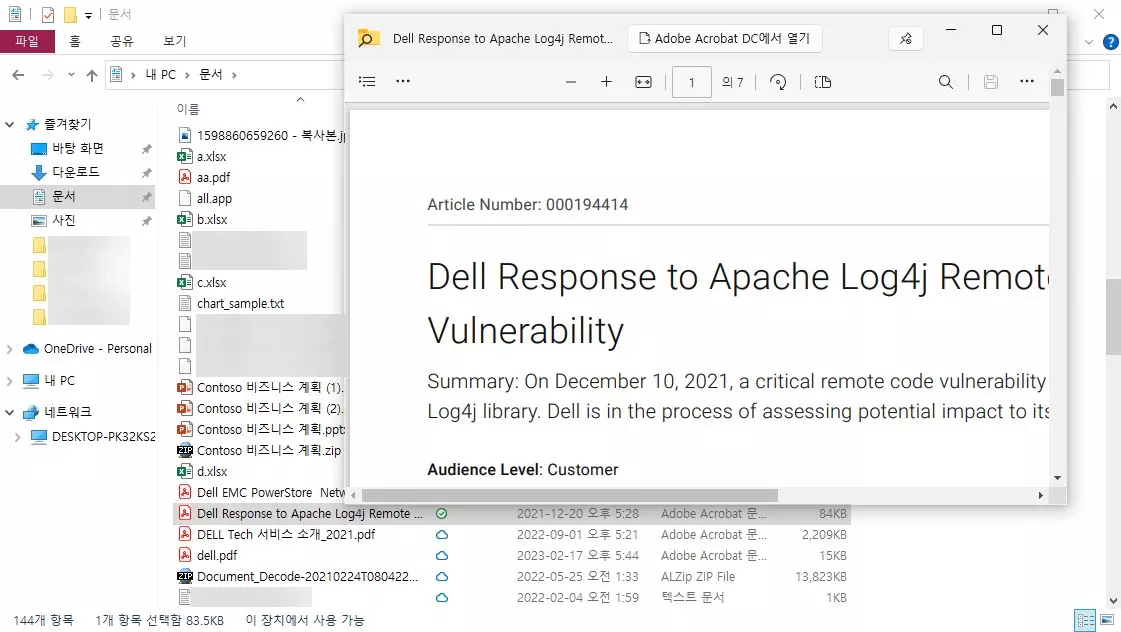1121x632 pixels.
Task: Click green sync checkmark for Dell Response
Action: (x=442, y=513)
